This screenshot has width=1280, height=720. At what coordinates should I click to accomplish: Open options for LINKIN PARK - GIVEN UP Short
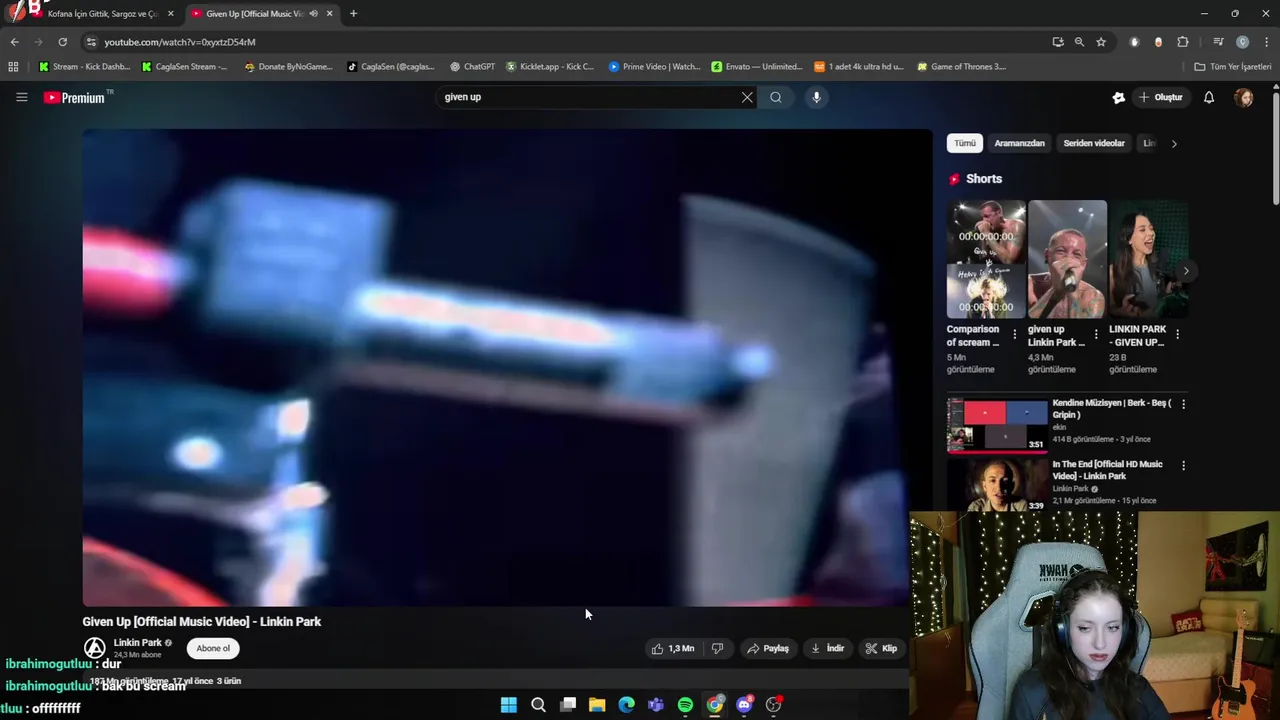coord(1177,334)
